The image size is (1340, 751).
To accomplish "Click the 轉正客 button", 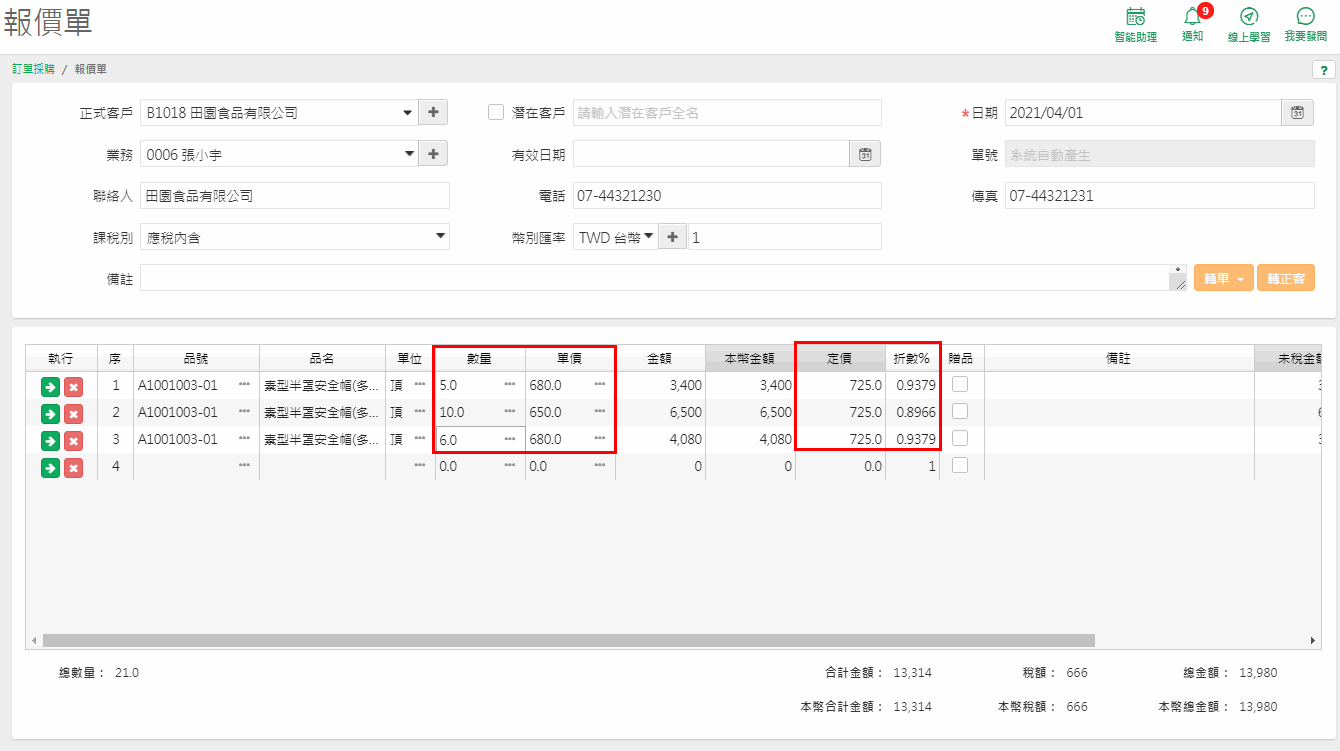I will (x=1286, y=279).
